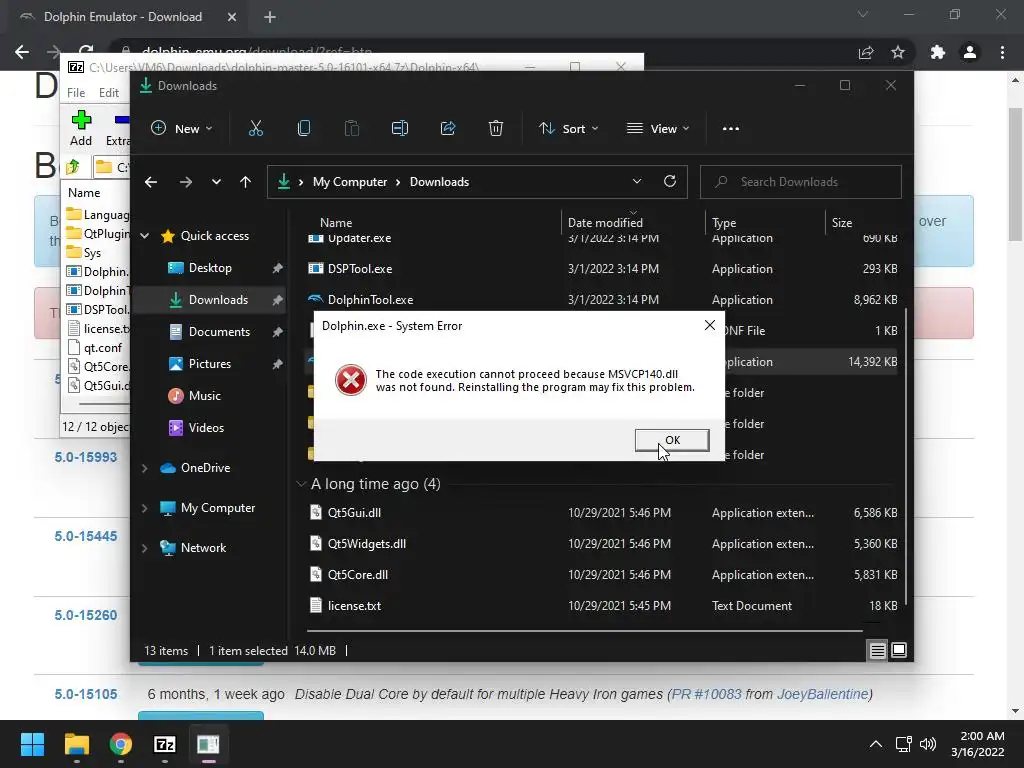
Task: Select the Qt5Core.dll file
Action: [x=601, y=575]
